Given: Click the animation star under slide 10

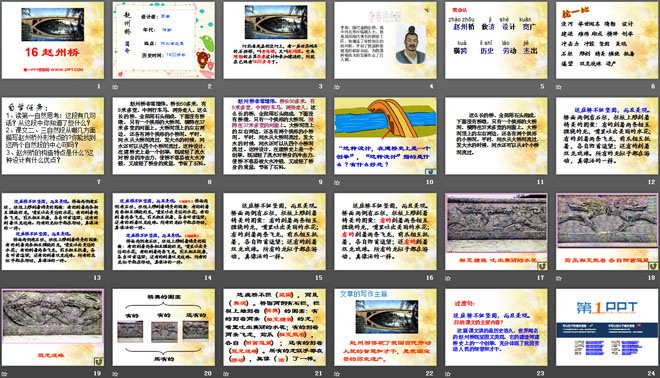Looking at the screenshot, I should [x=337, y=182].
